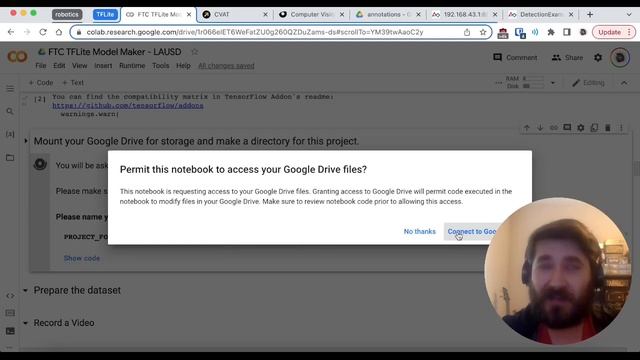Click the share page icon in address bar
640x360 pixels.
467,32
